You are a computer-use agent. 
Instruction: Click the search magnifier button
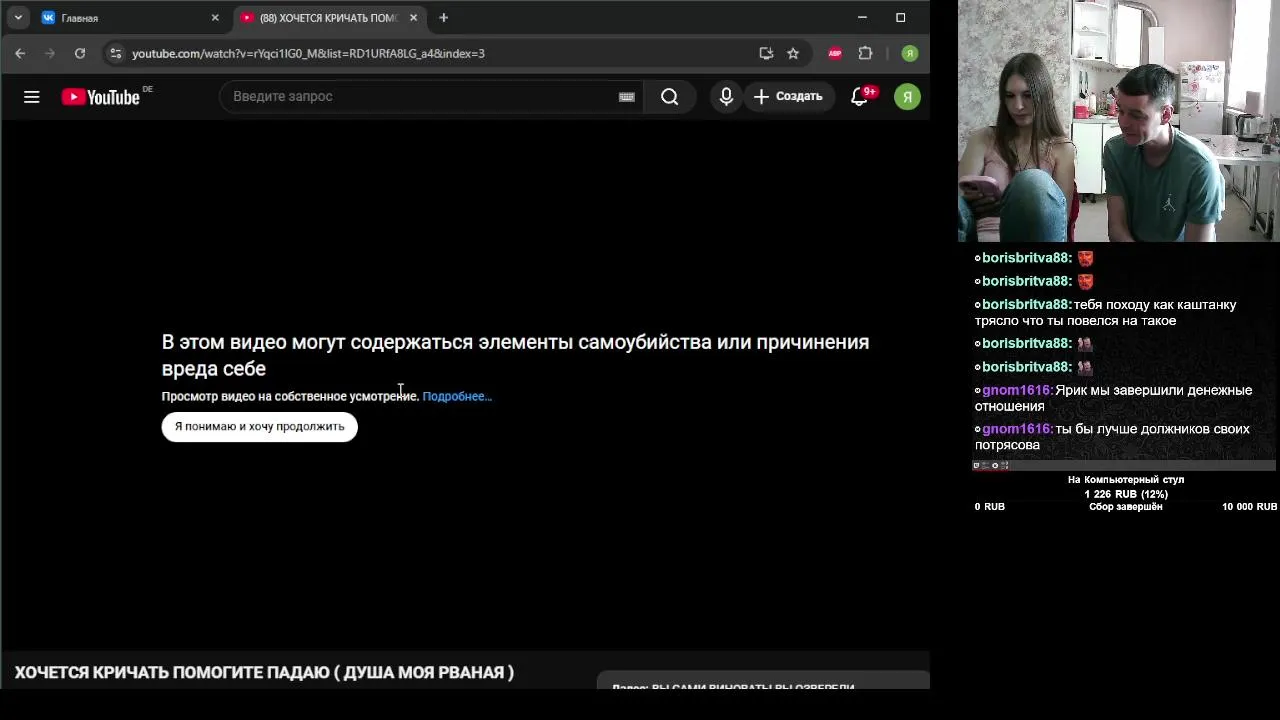(x=670, y=96)
